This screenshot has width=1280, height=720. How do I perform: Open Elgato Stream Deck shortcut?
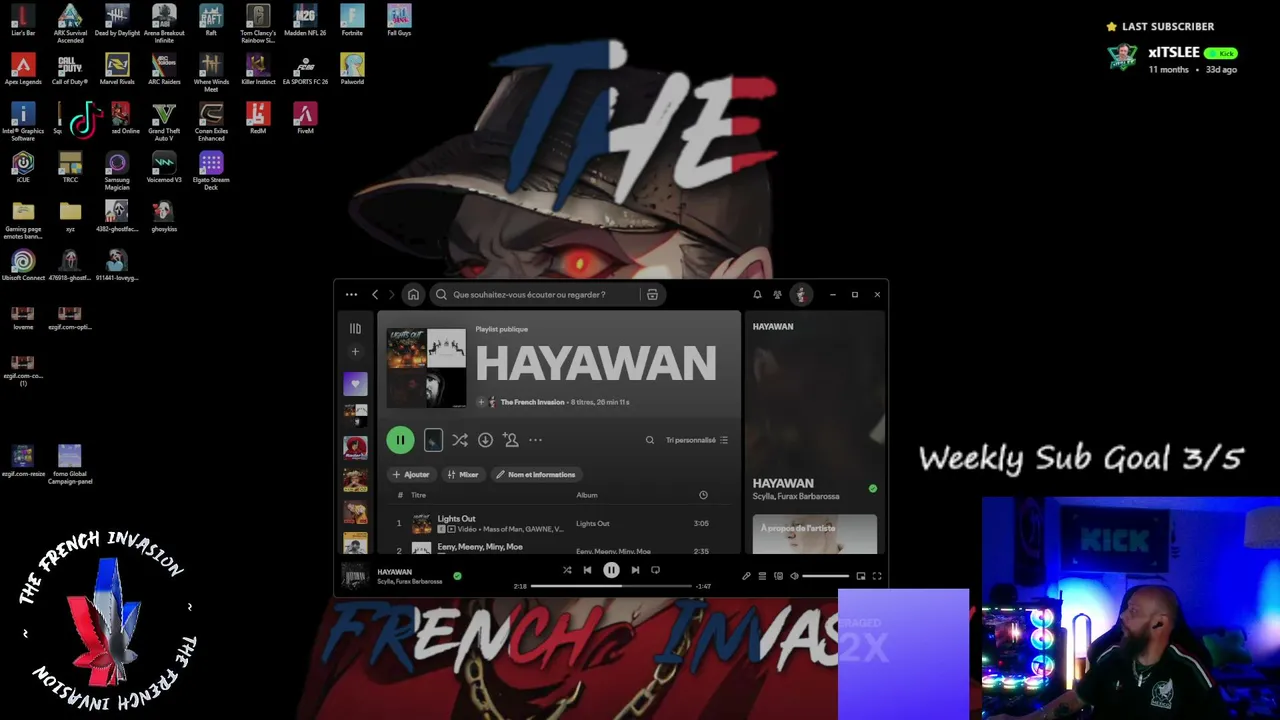click(x=211, y=169)
